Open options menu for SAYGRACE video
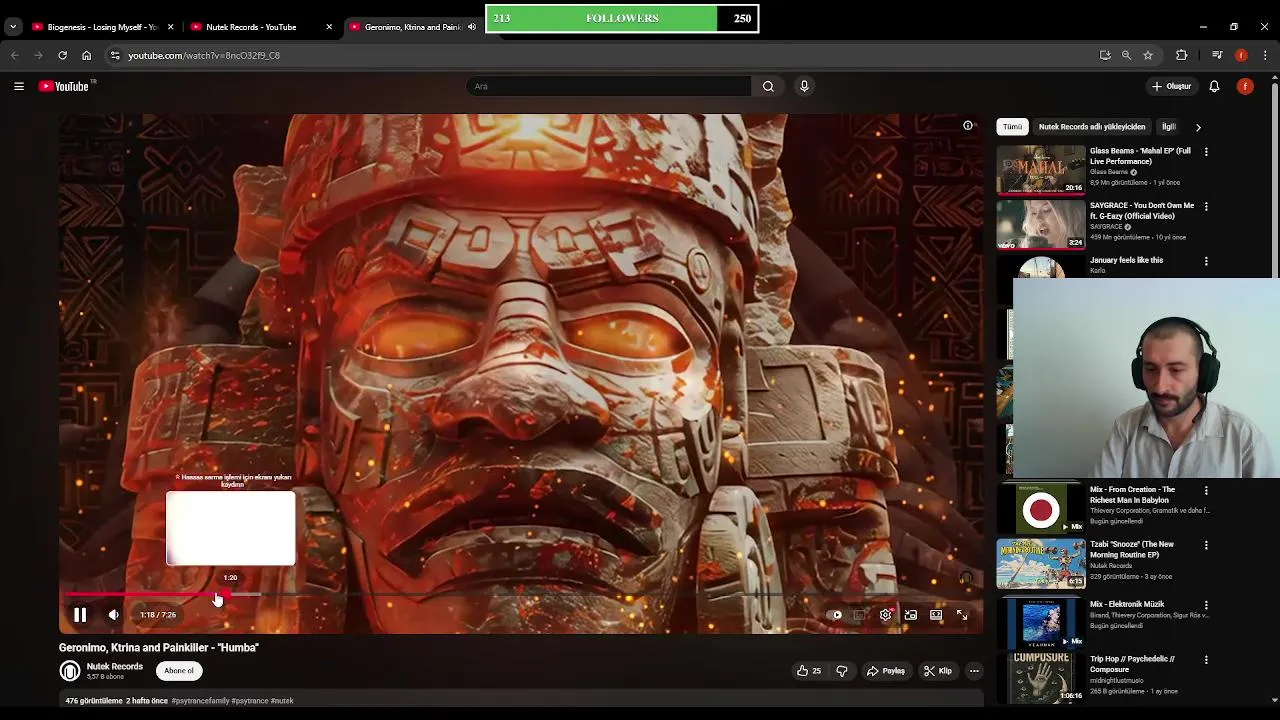The width and height of the screenshot is (1280, 720). [x=1206, y=206]
